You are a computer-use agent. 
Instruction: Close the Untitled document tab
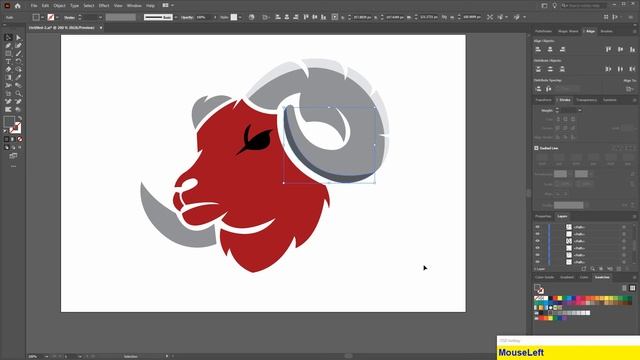[101, 28]
